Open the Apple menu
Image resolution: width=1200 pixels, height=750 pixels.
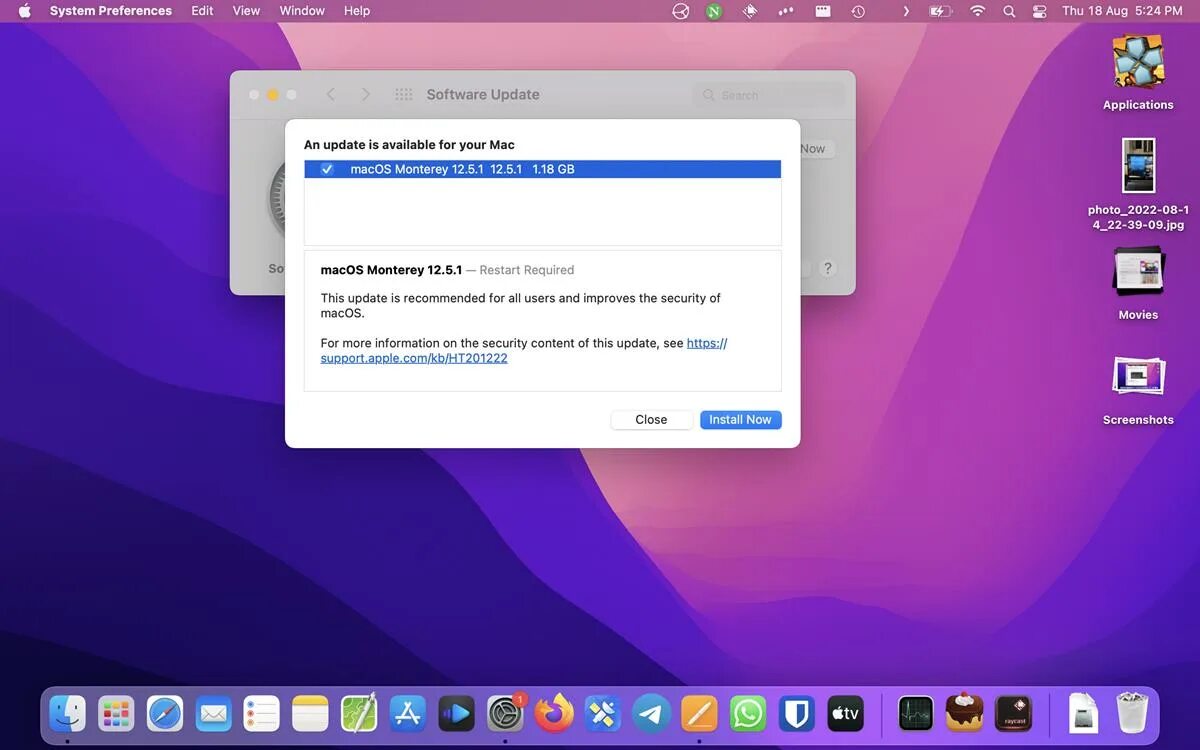[x=25, y=11]
